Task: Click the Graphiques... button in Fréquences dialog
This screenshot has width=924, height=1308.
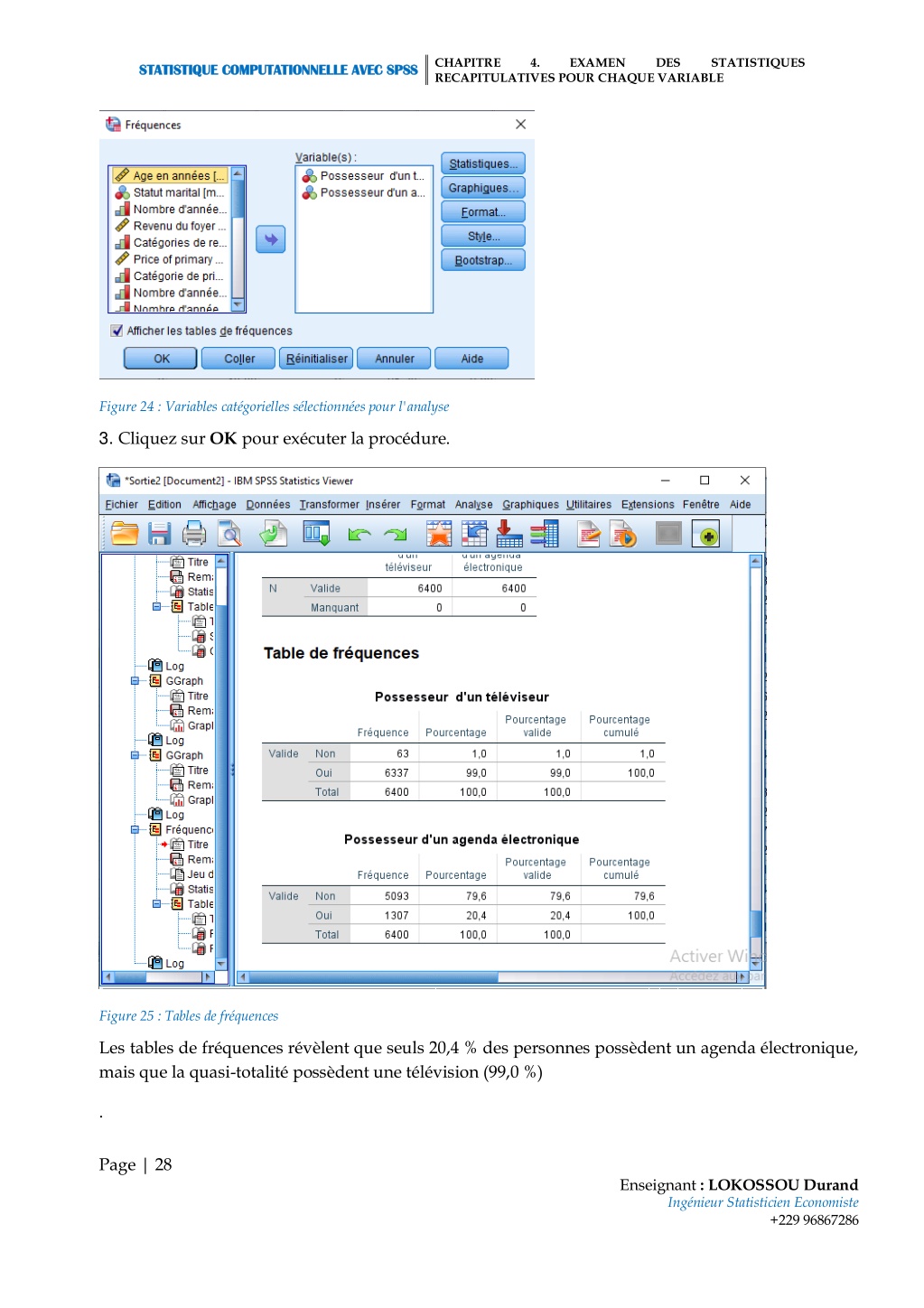Action: click(x=483, y=188)
